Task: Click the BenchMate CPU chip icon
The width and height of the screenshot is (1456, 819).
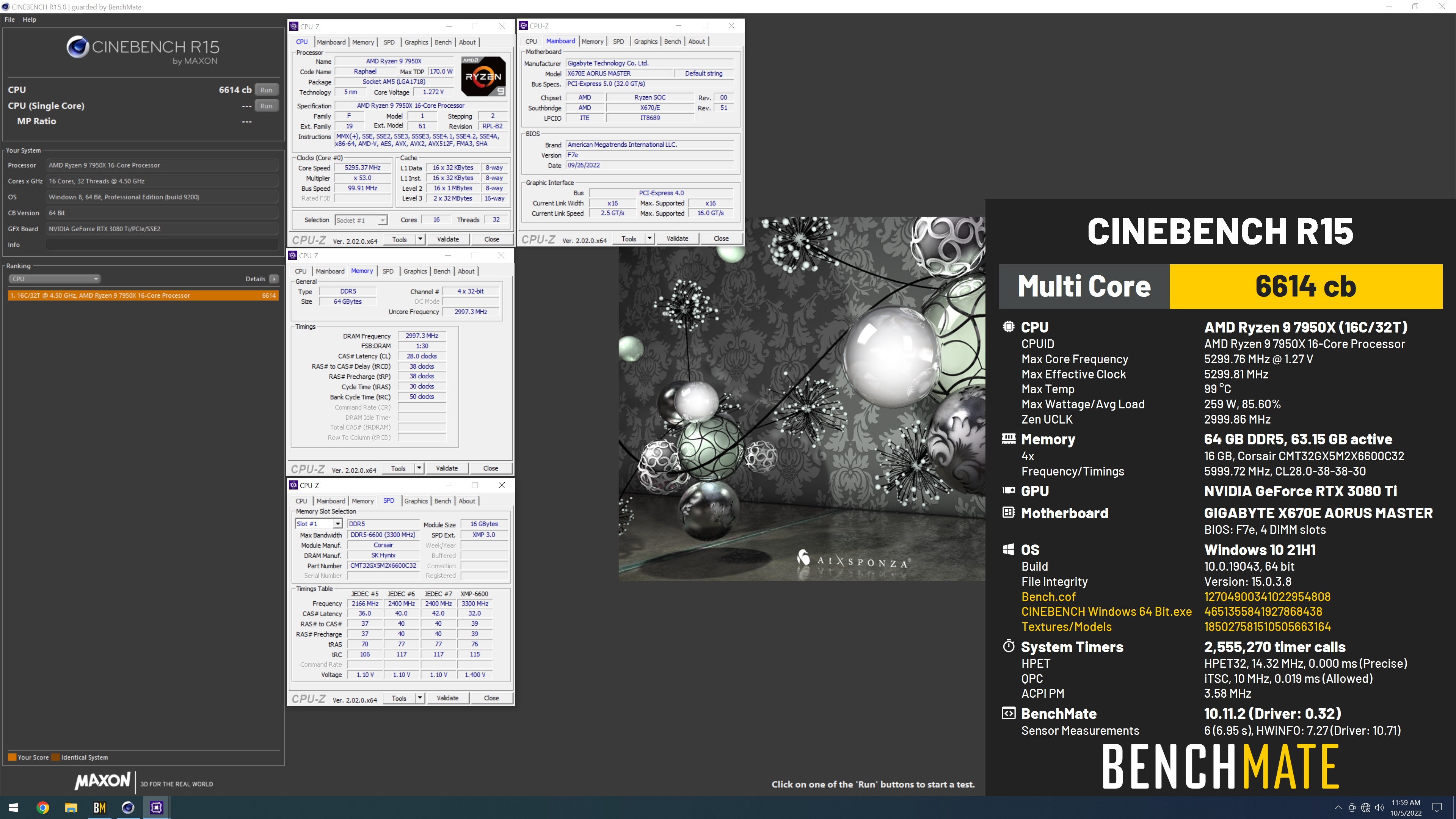Action: point(1008,327)
